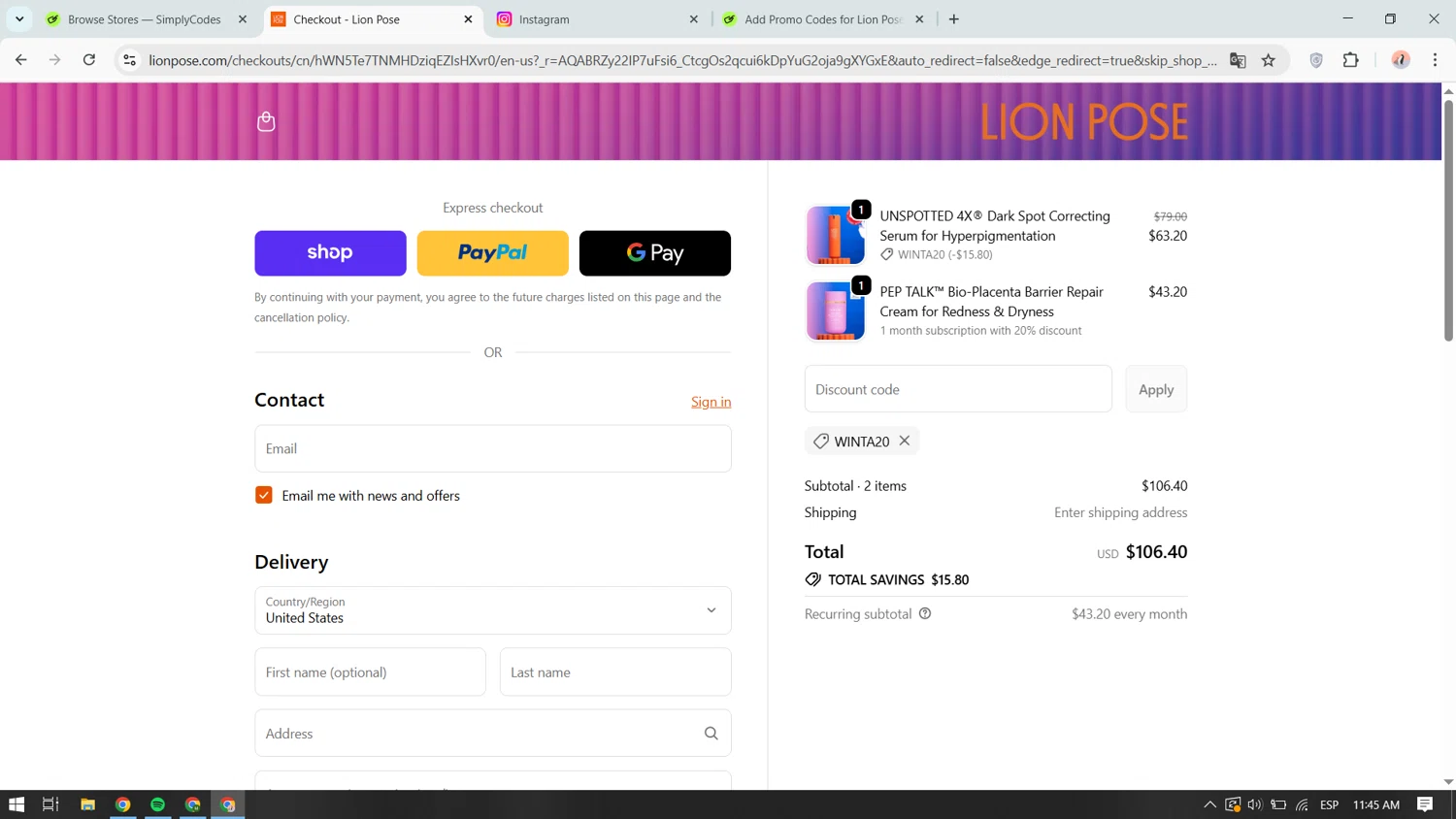Open the Chrome profile avatar

1401,60
